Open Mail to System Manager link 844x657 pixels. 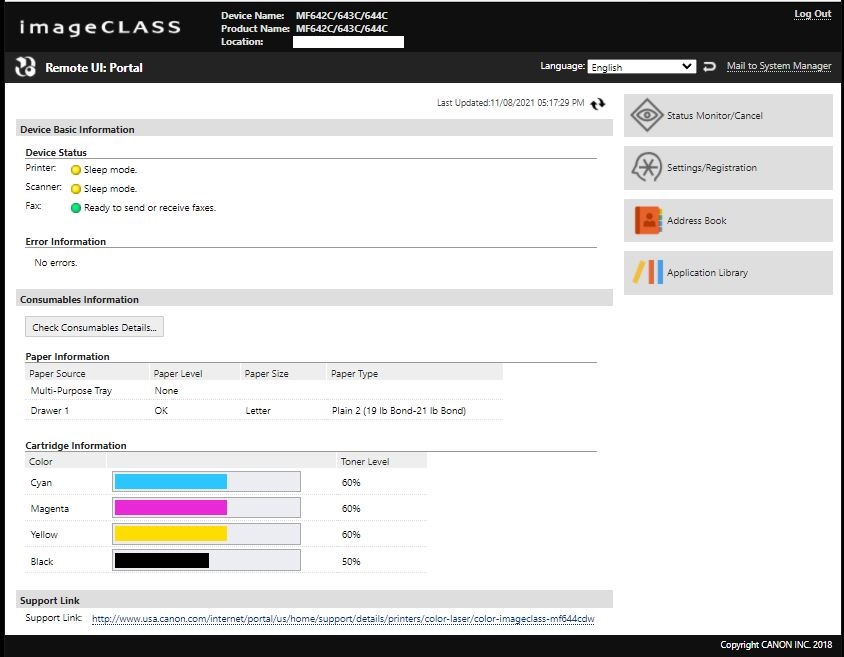click(778, 66)
